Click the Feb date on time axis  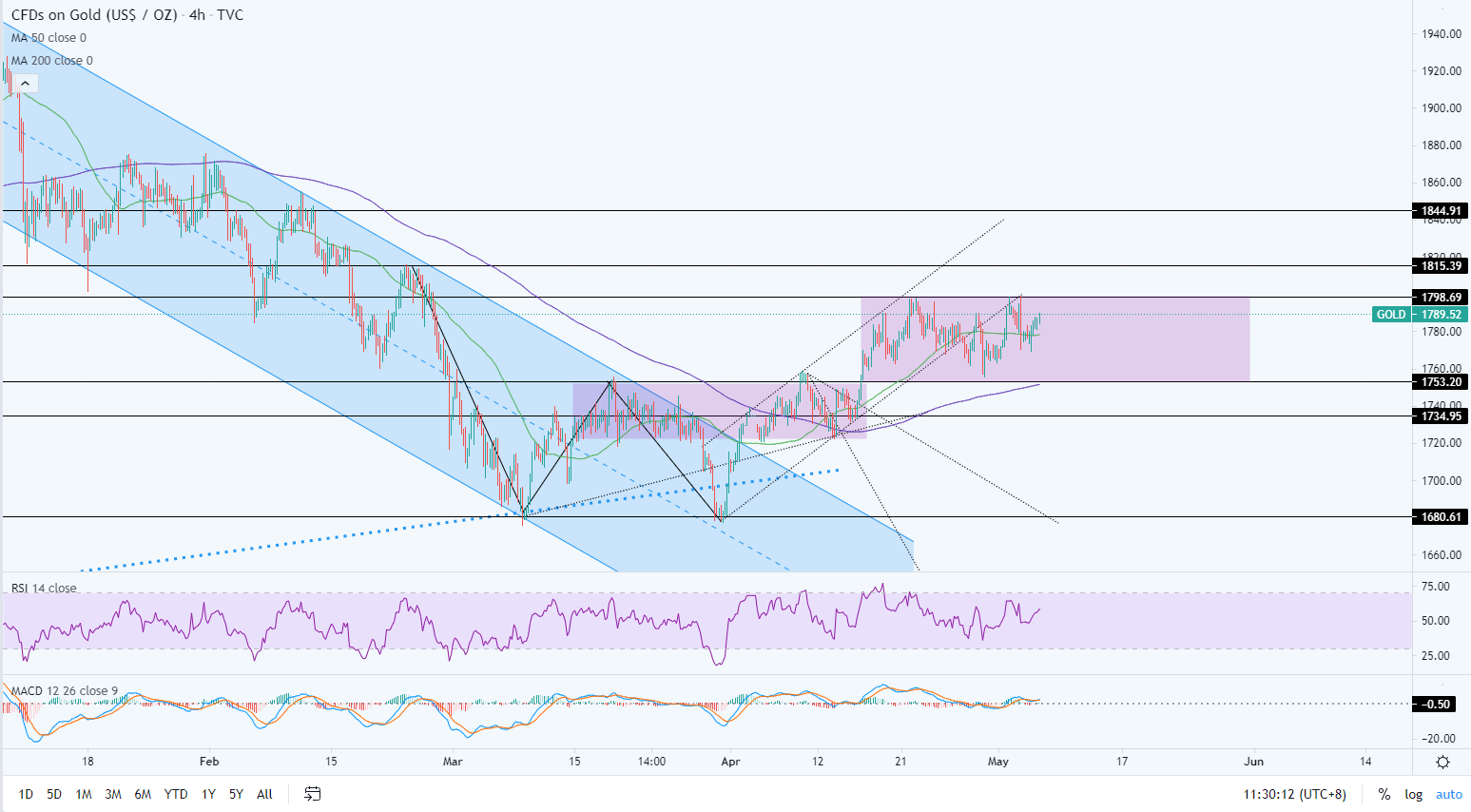tap(209, 762)
